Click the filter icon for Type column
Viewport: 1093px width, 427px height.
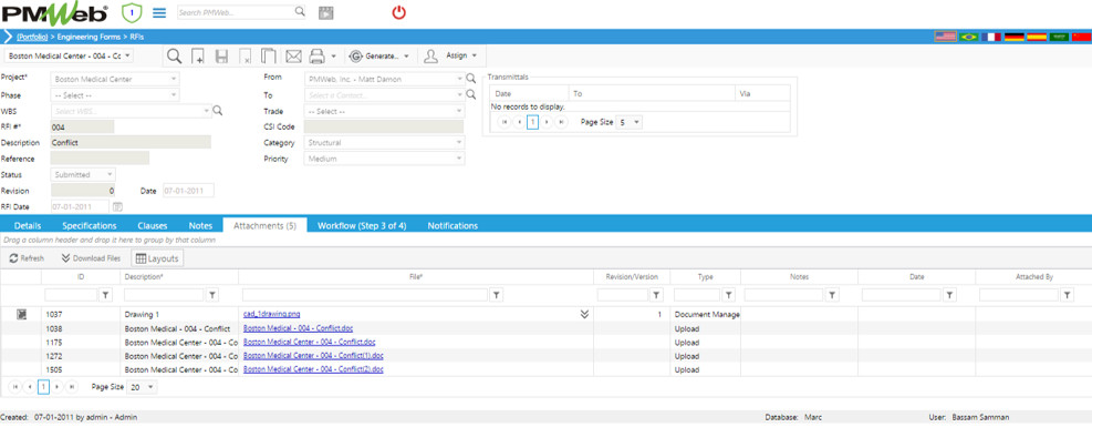(728, 295)
